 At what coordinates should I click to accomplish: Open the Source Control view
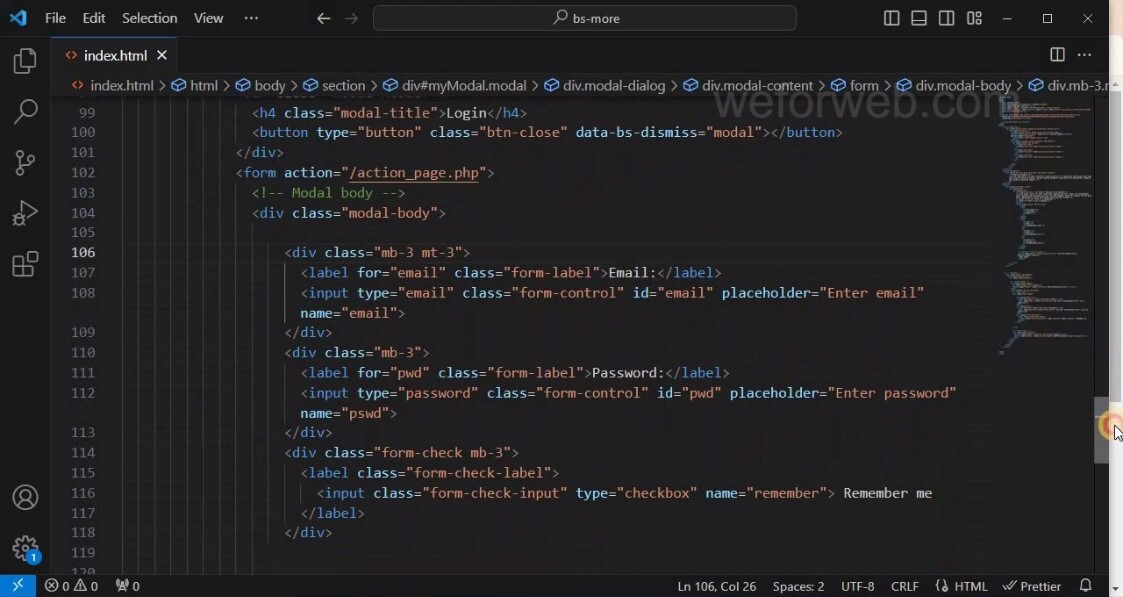pyautogui.click(x=25, y=162)
